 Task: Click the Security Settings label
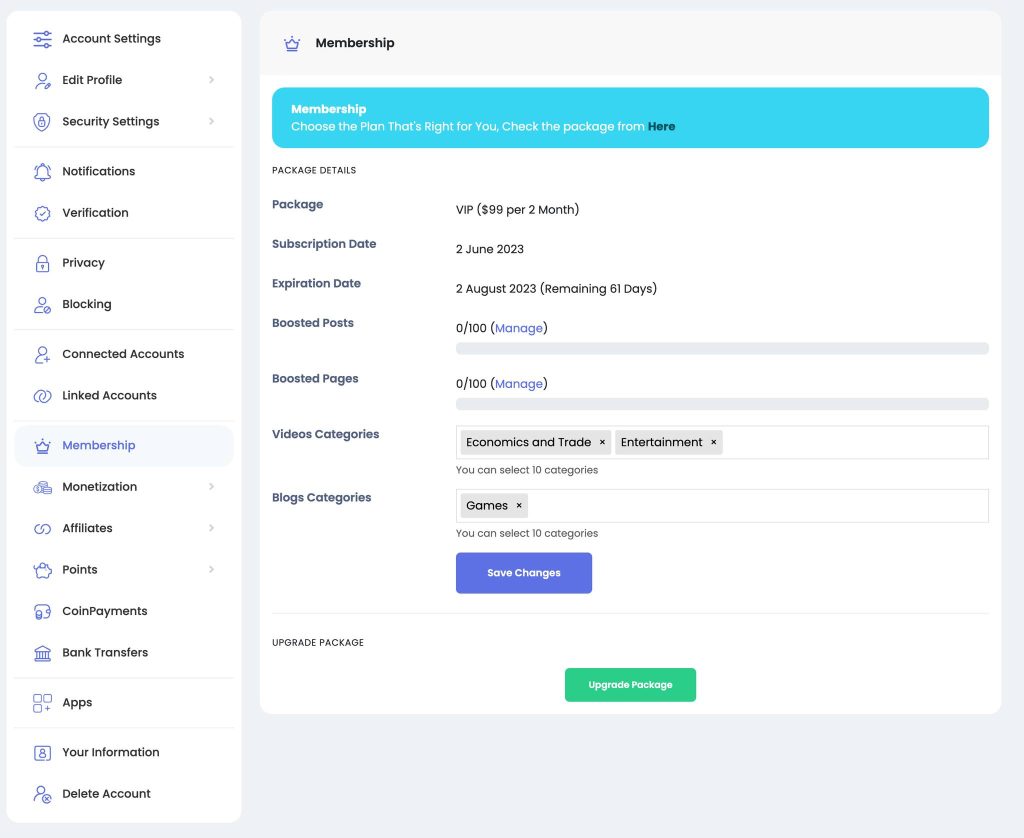tap(111, 121)
